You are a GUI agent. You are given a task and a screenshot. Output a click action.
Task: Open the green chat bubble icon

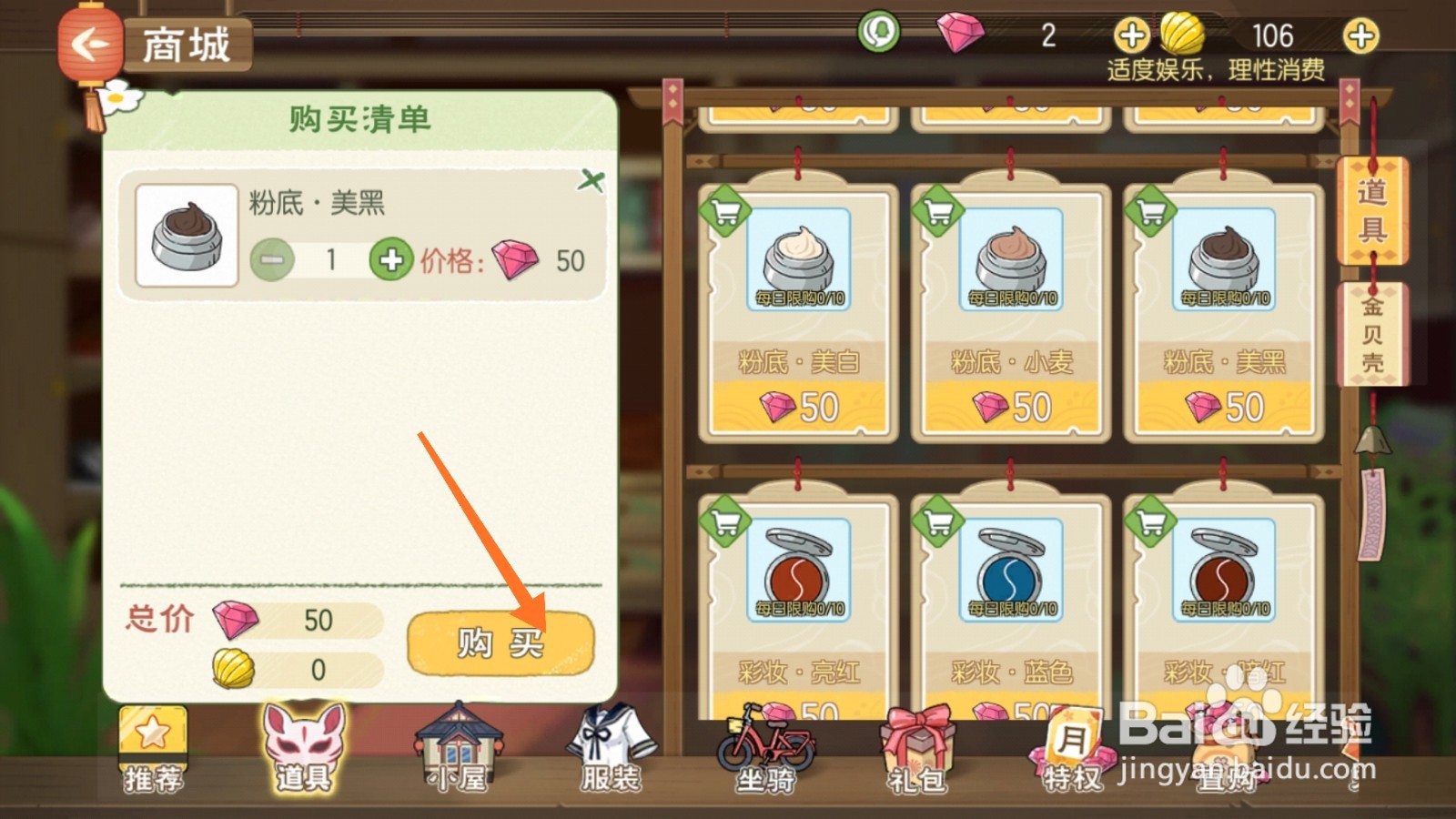[879, 33]
